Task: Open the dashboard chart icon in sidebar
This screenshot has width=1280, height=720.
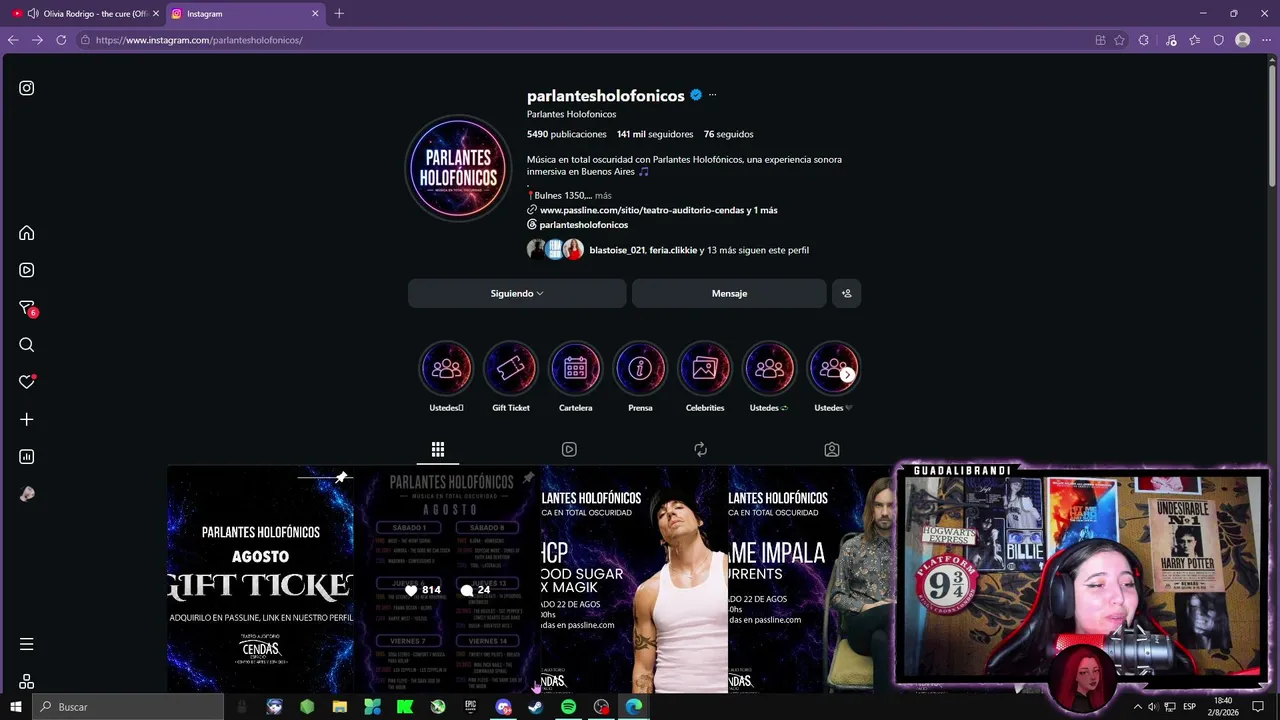Action: [27, 457]
